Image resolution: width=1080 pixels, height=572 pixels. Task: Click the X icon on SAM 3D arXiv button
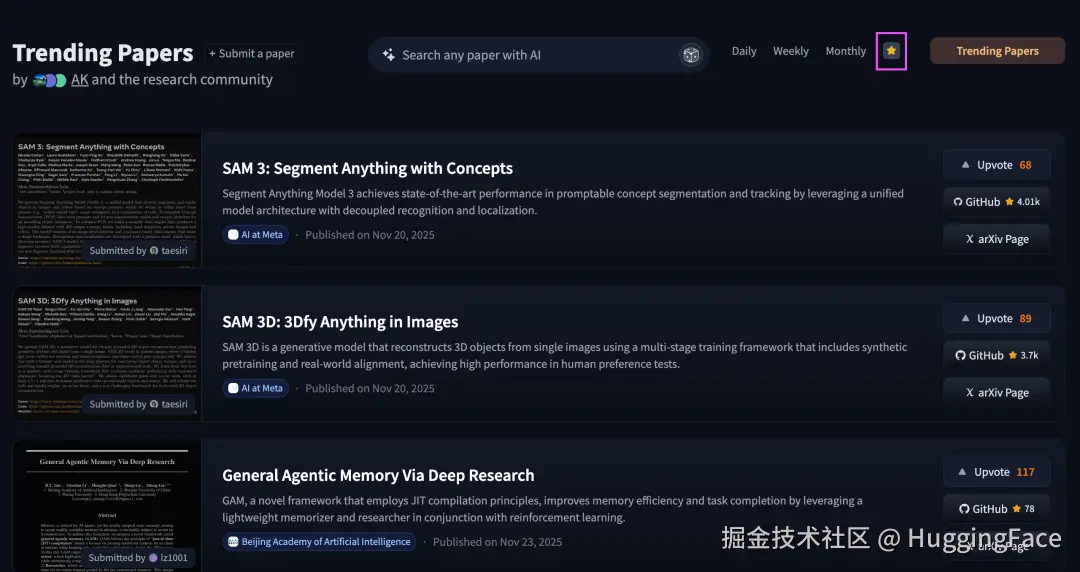[969, 393]
